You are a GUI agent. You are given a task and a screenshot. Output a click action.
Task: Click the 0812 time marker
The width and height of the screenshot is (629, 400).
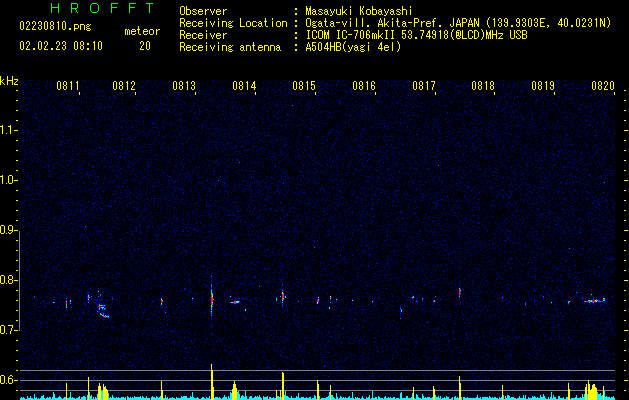pos(124,86)
